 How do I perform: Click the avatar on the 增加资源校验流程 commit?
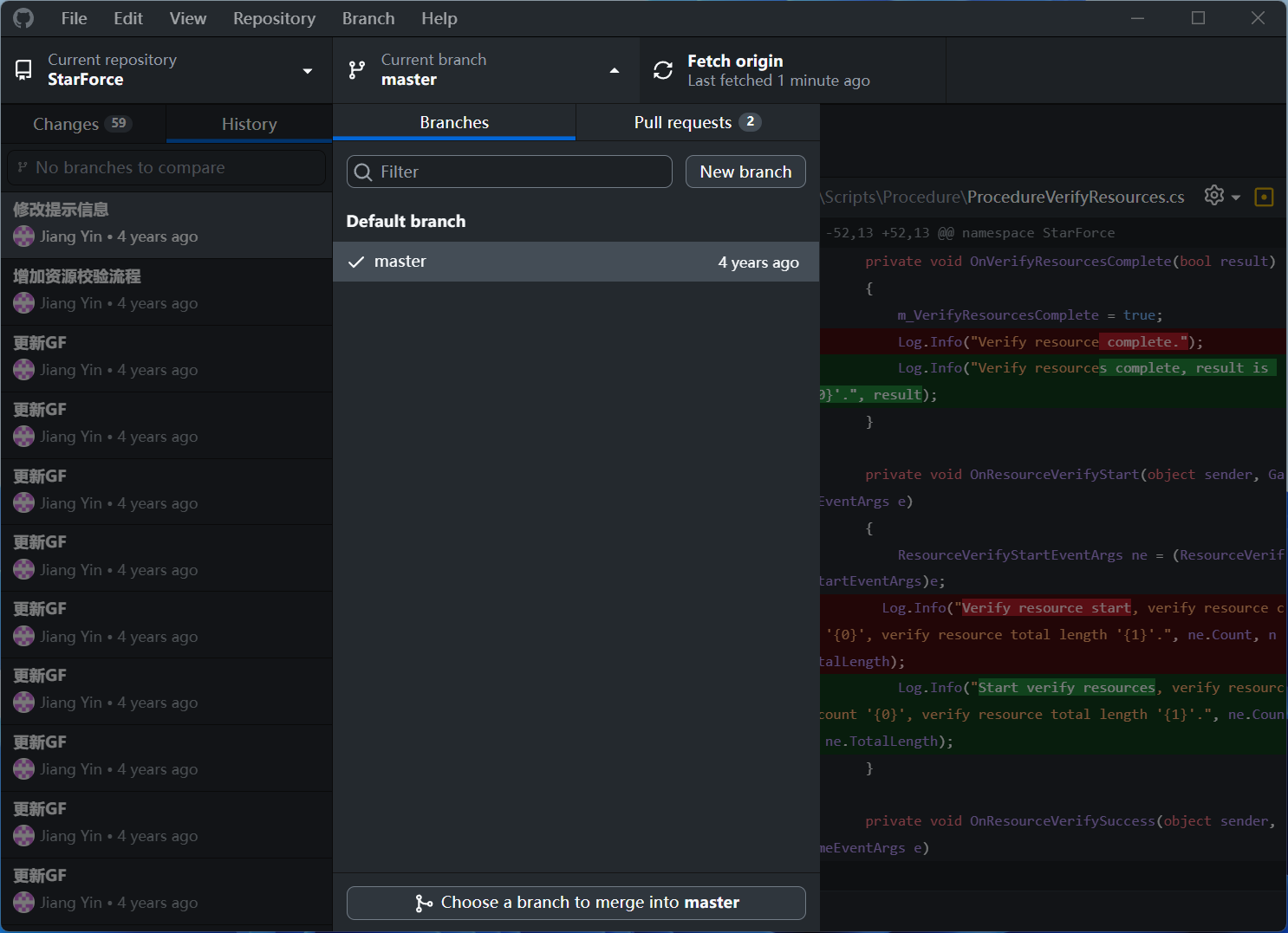pyautogui.click(x=23, y=303)
